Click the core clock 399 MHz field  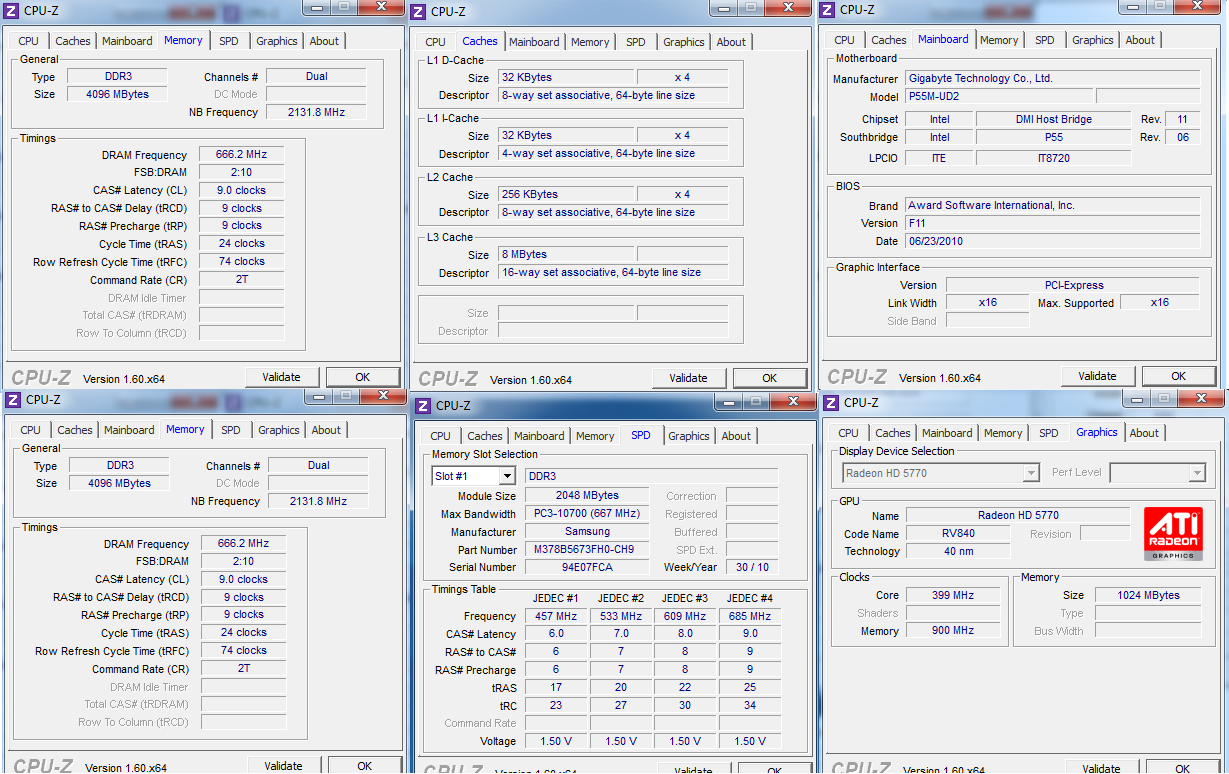[x=953, y=595]
